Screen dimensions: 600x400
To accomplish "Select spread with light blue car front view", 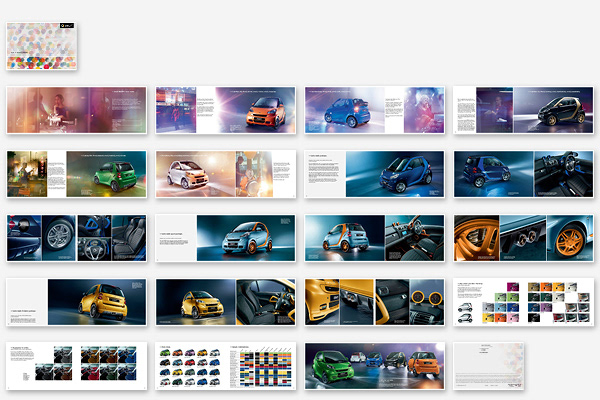I will [225, 238].
